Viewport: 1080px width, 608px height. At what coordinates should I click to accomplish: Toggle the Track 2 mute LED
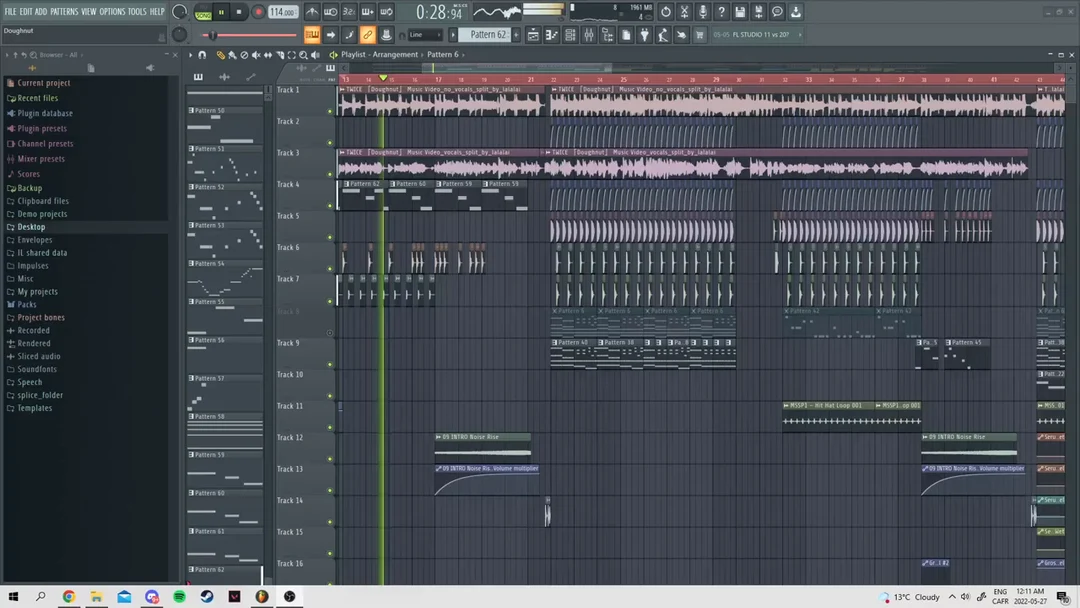click(330, 143)
